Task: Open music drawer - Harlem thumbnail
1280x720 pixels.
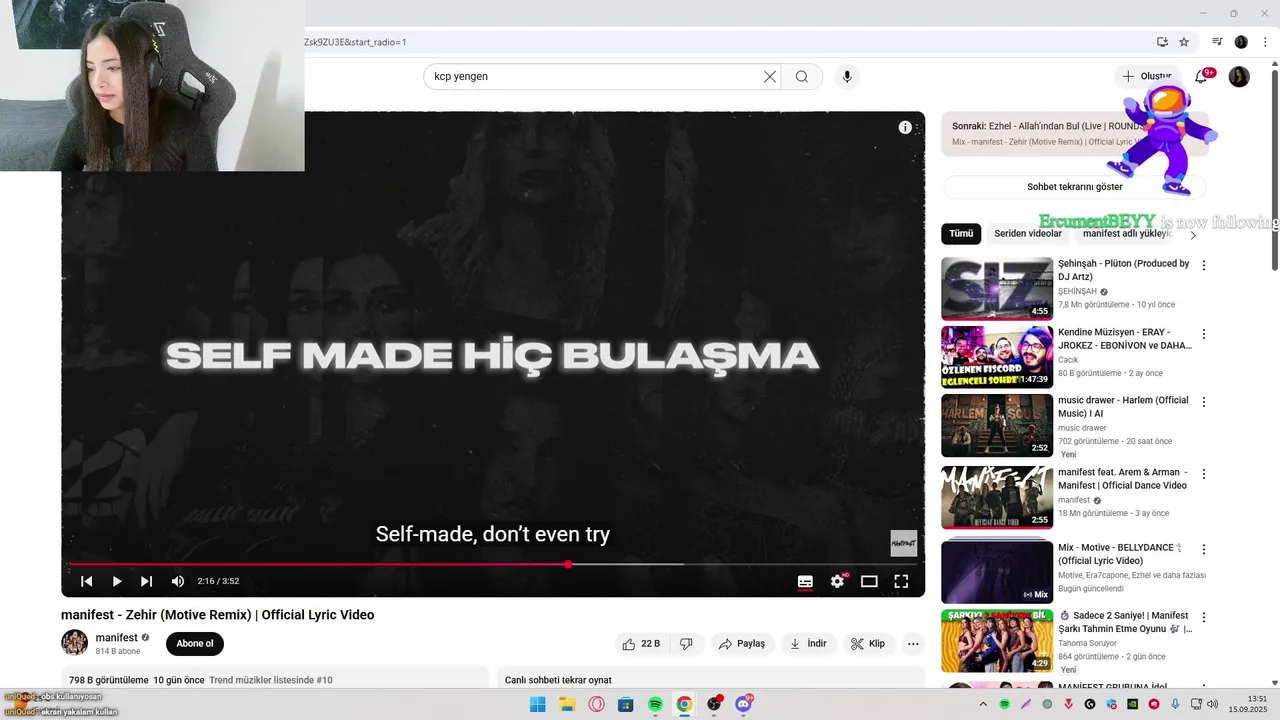Action: point(997,425)
